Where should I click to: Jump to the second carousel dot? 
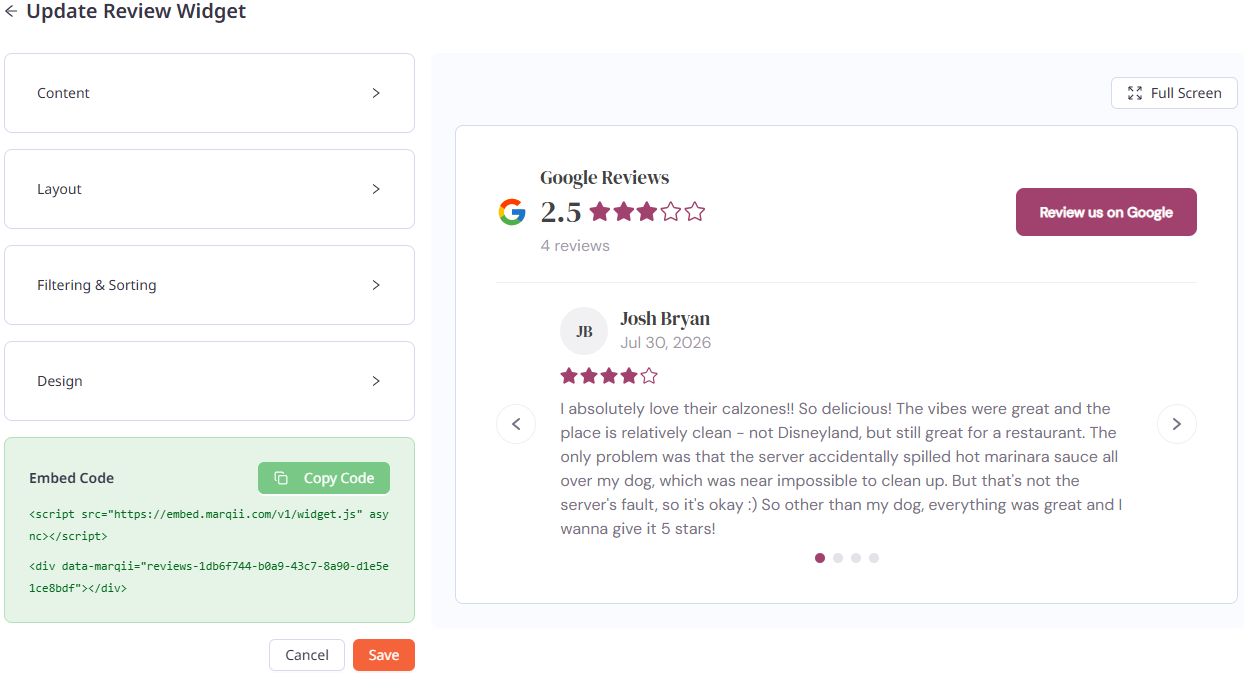click(838, 558)
